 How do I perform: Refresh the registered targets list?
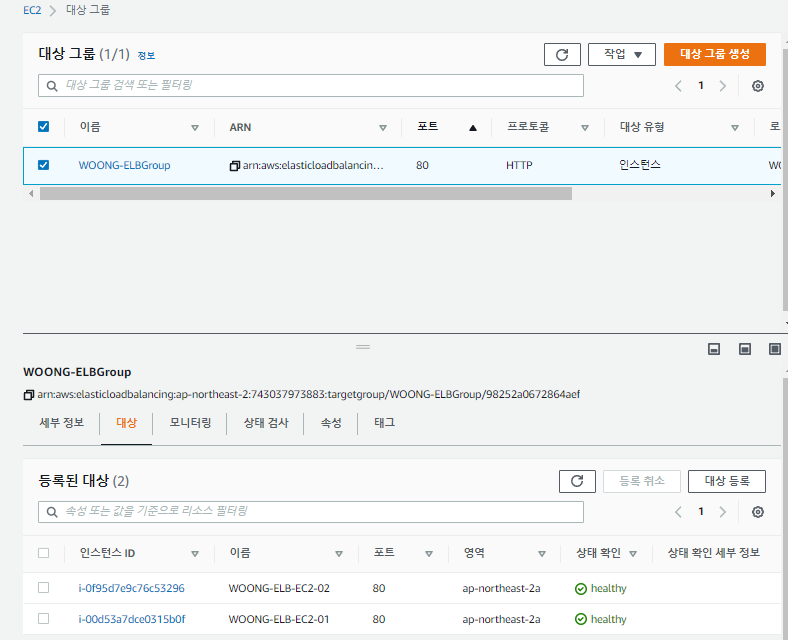[577, 481]
